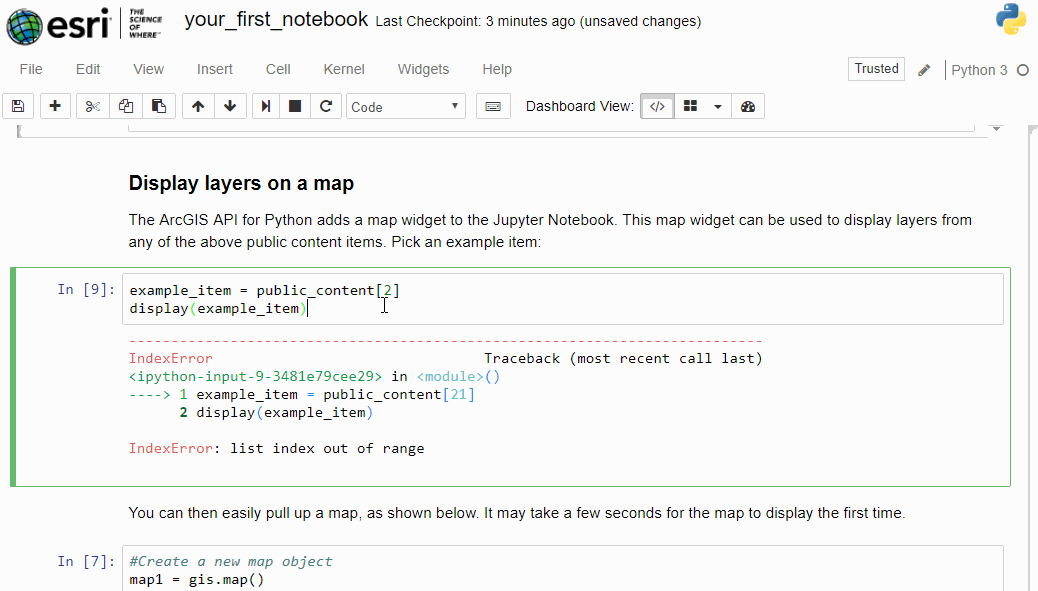Viewport: 1038px width, 591px height.
Task: Open Dashboard preview gauge icon
Action: pos(748,107)
